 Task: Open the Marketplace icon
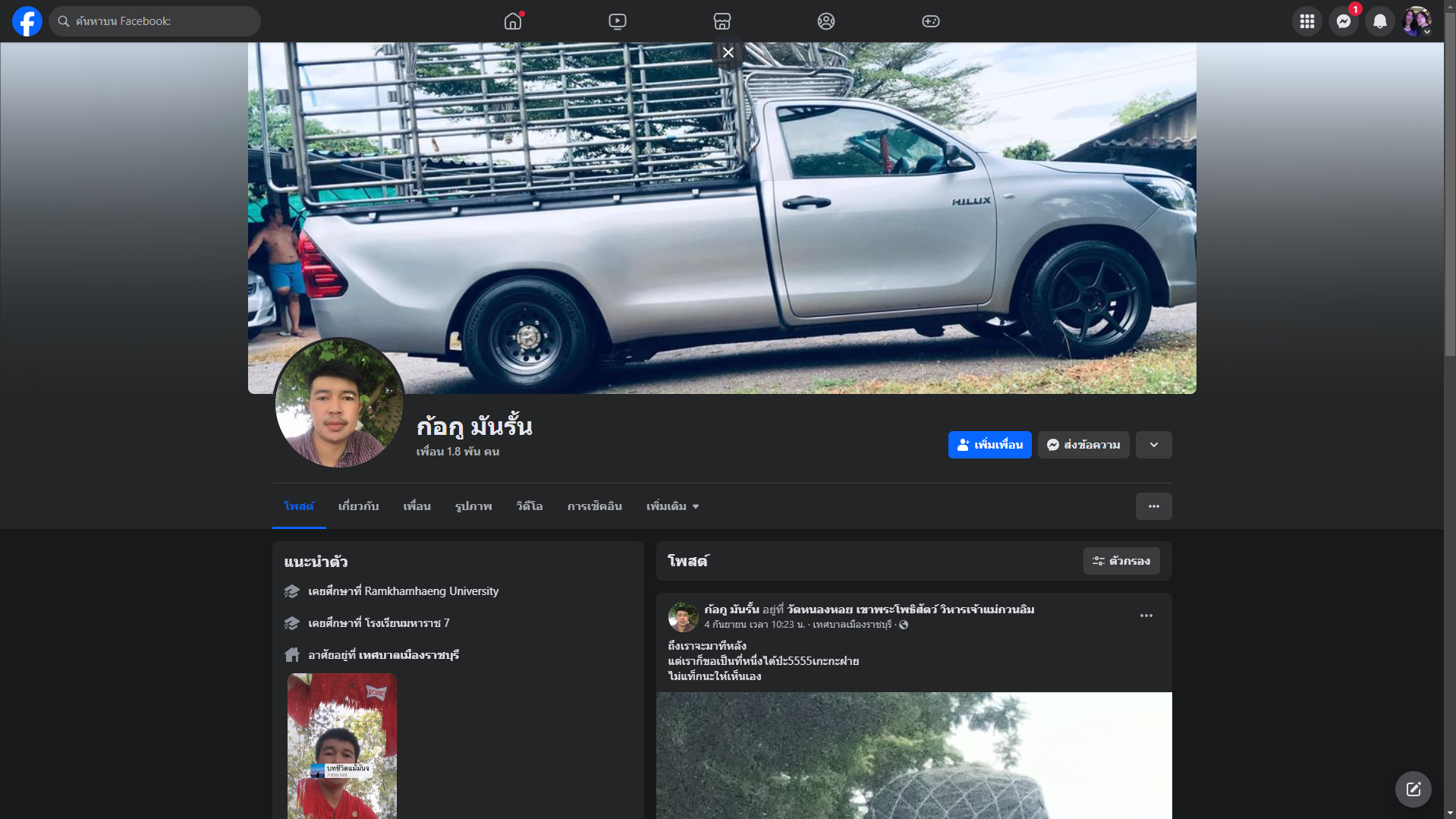[722, 21]
